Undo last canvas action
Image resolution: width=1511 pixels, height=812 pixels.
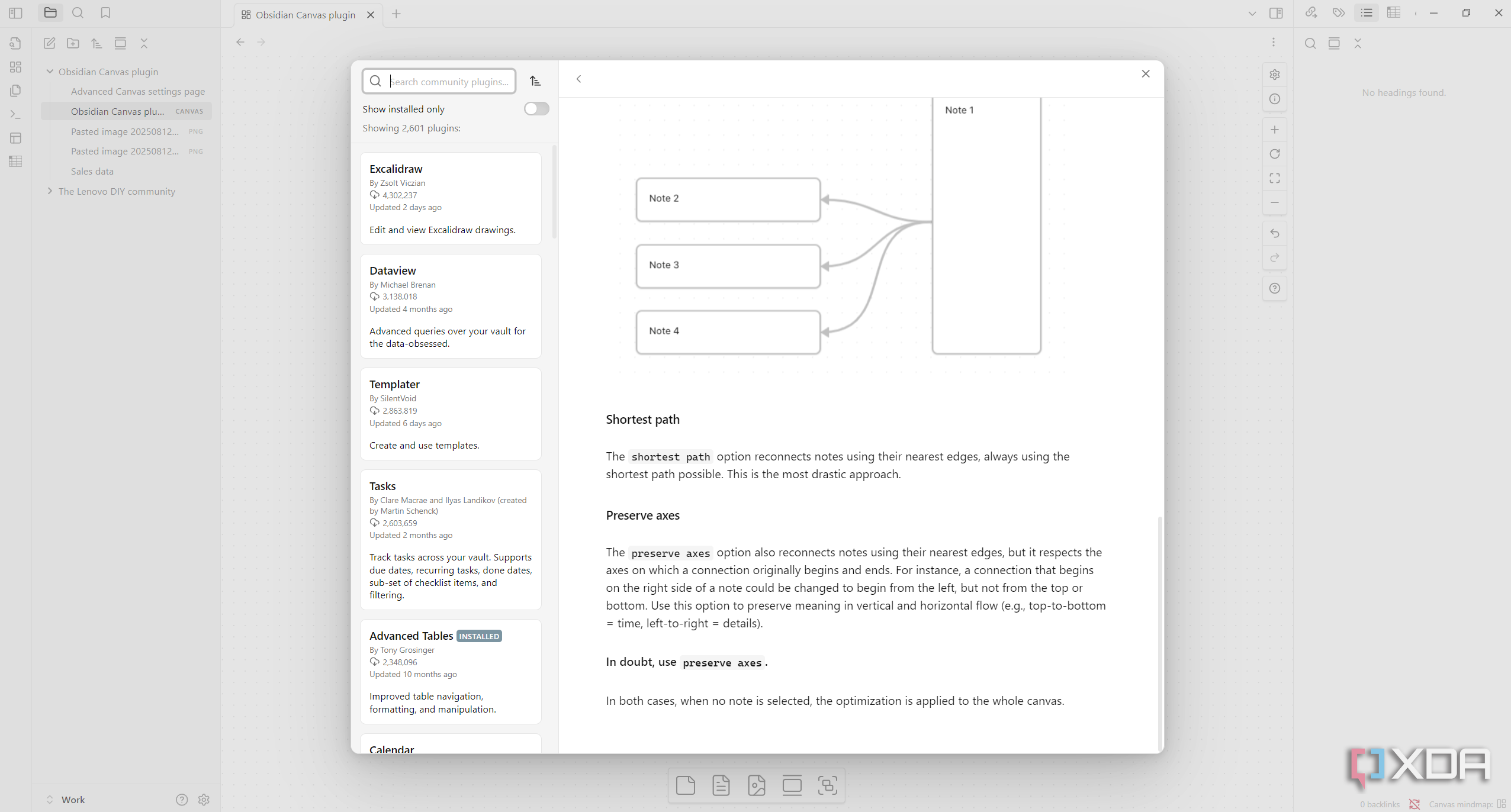[x=1275, y=233]
